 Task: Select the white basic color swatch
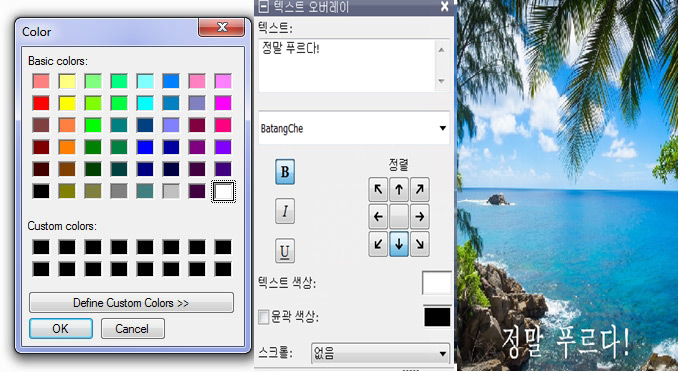tap(223, 191)
